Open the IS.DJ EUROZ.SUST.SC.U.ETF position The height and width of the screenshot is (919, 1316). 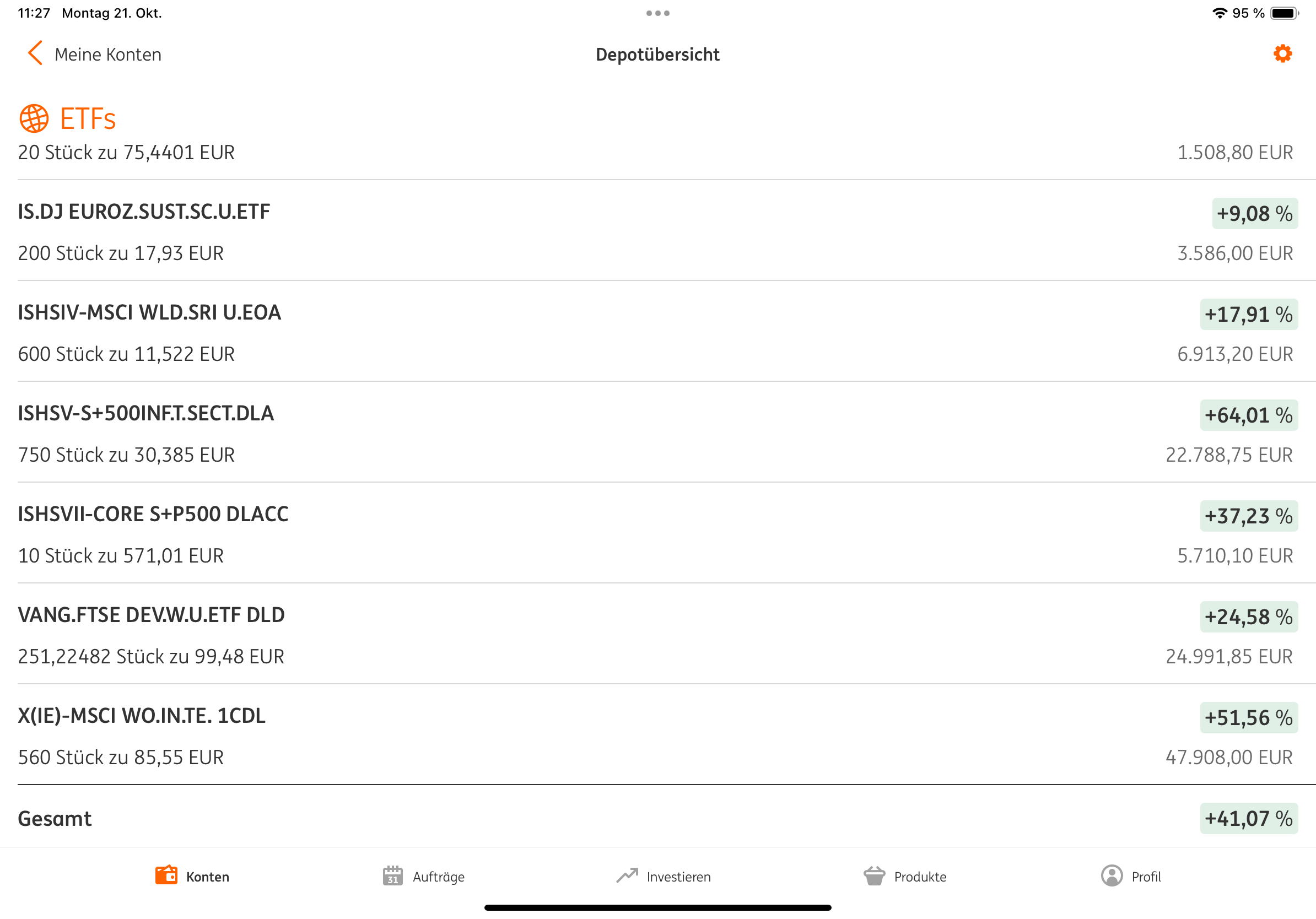click(144, 212)
